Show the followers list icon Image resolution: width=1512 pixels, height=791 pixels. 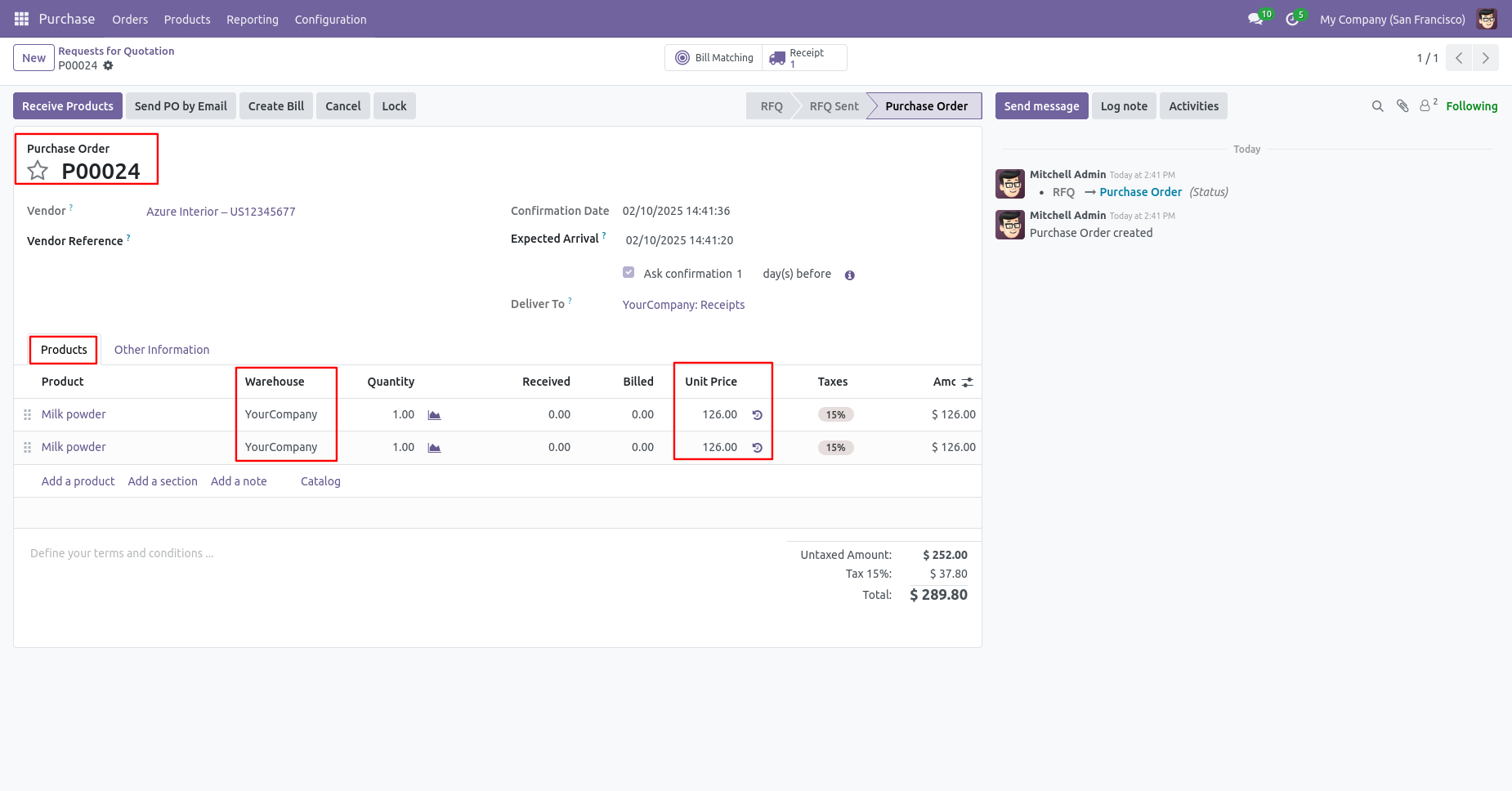tap(1428, 105)
